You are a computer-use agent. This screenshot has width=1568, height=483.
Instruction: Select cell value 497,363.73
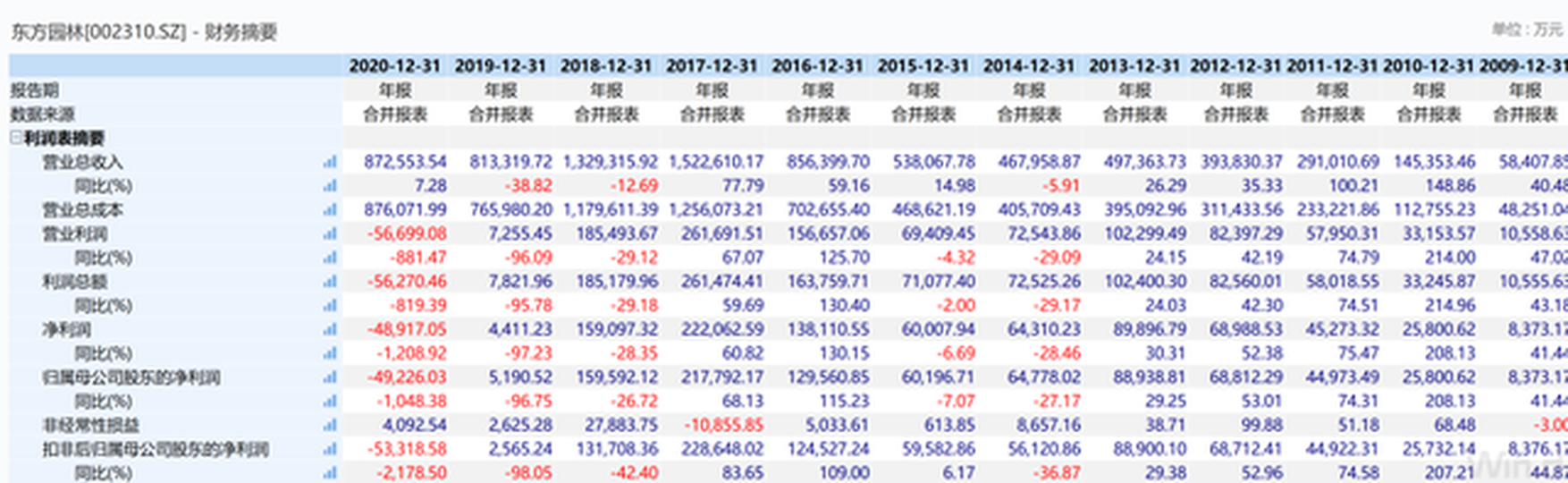(1145, 162)
